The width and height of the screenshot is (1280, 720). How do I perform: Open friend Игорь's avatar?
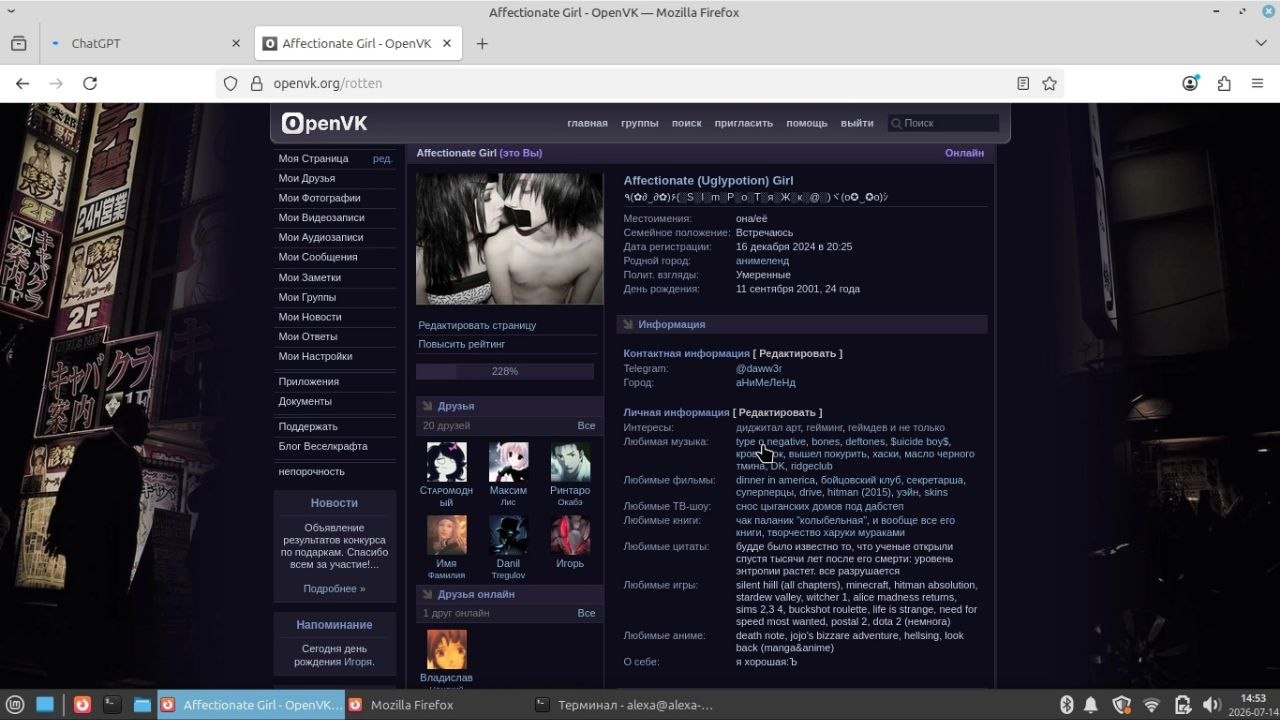tap(570, 535)
